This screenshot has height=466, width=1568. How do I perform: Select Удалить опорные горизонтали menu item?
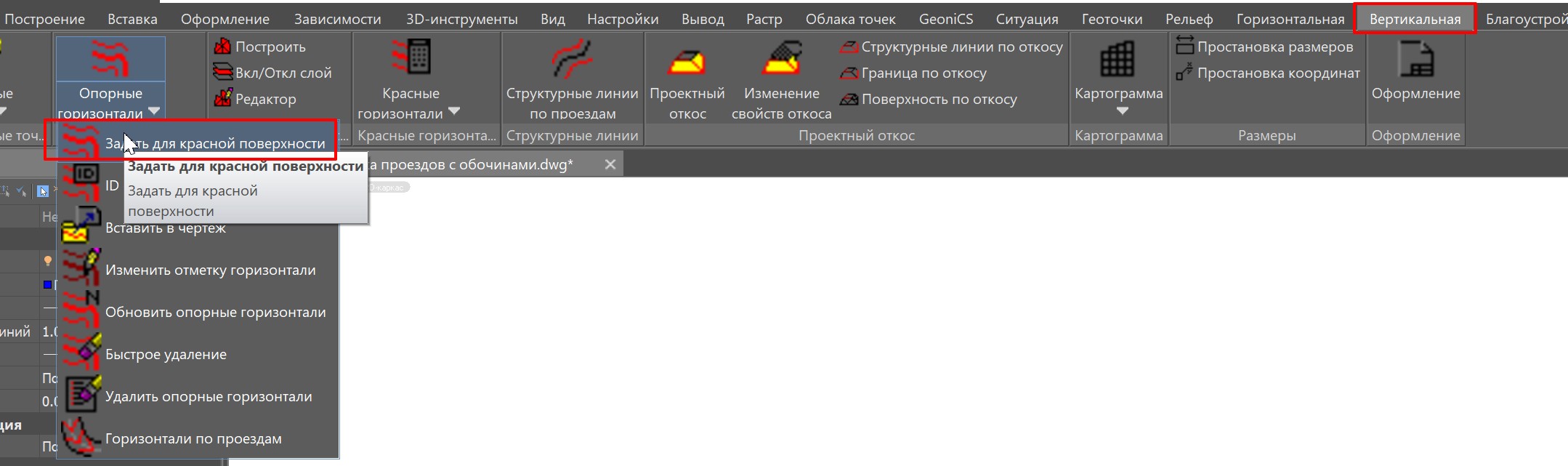pyautogui.click(x=208, y=397)
